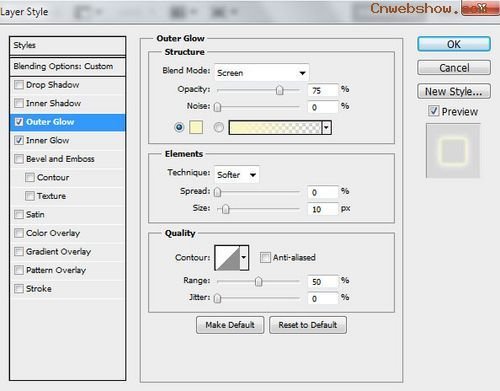Enable the Satin checkbox
This screenshot has height=391, width=500.
[x=19, y=214]
